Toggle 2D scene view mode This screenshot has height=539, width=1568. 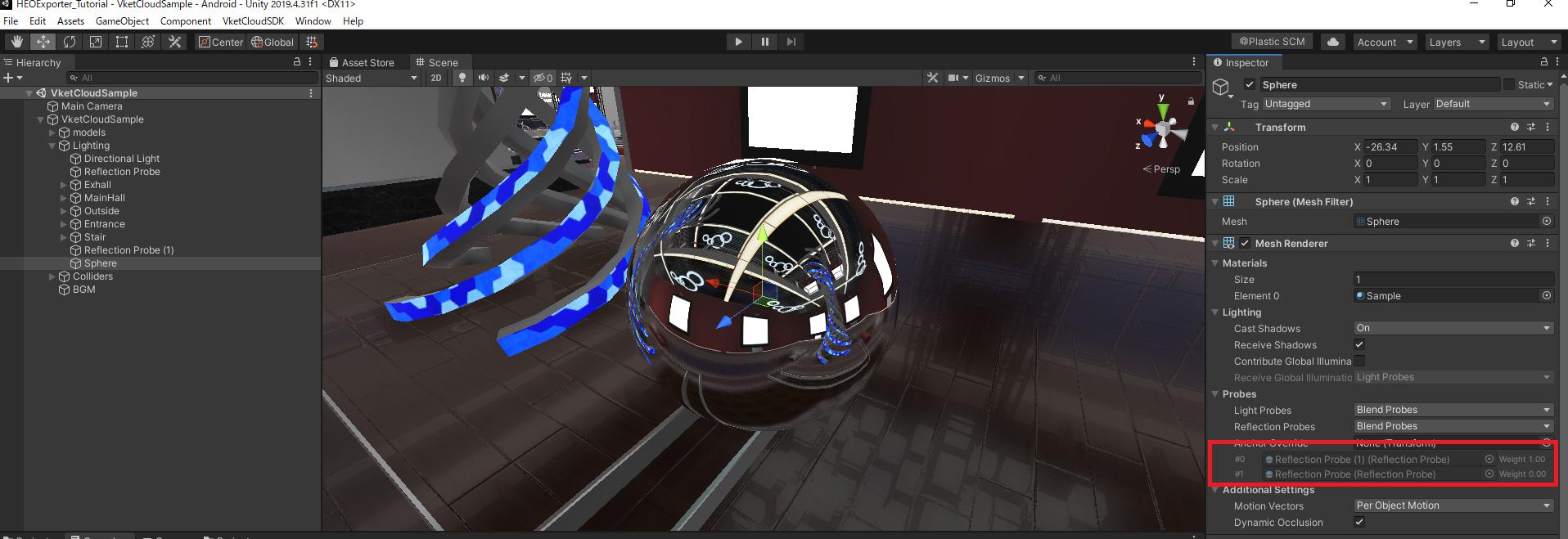436,78
